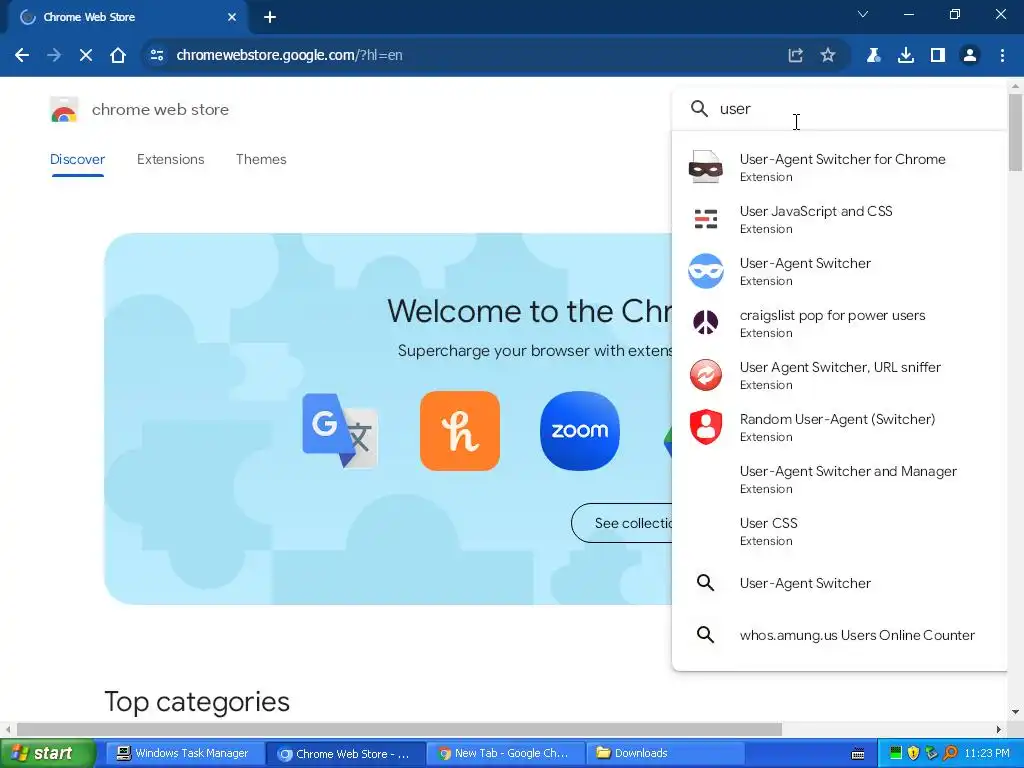The height and width of the screenshot is (768, 1024).
Task: Click the scroll right arrow
Action: 999,729
